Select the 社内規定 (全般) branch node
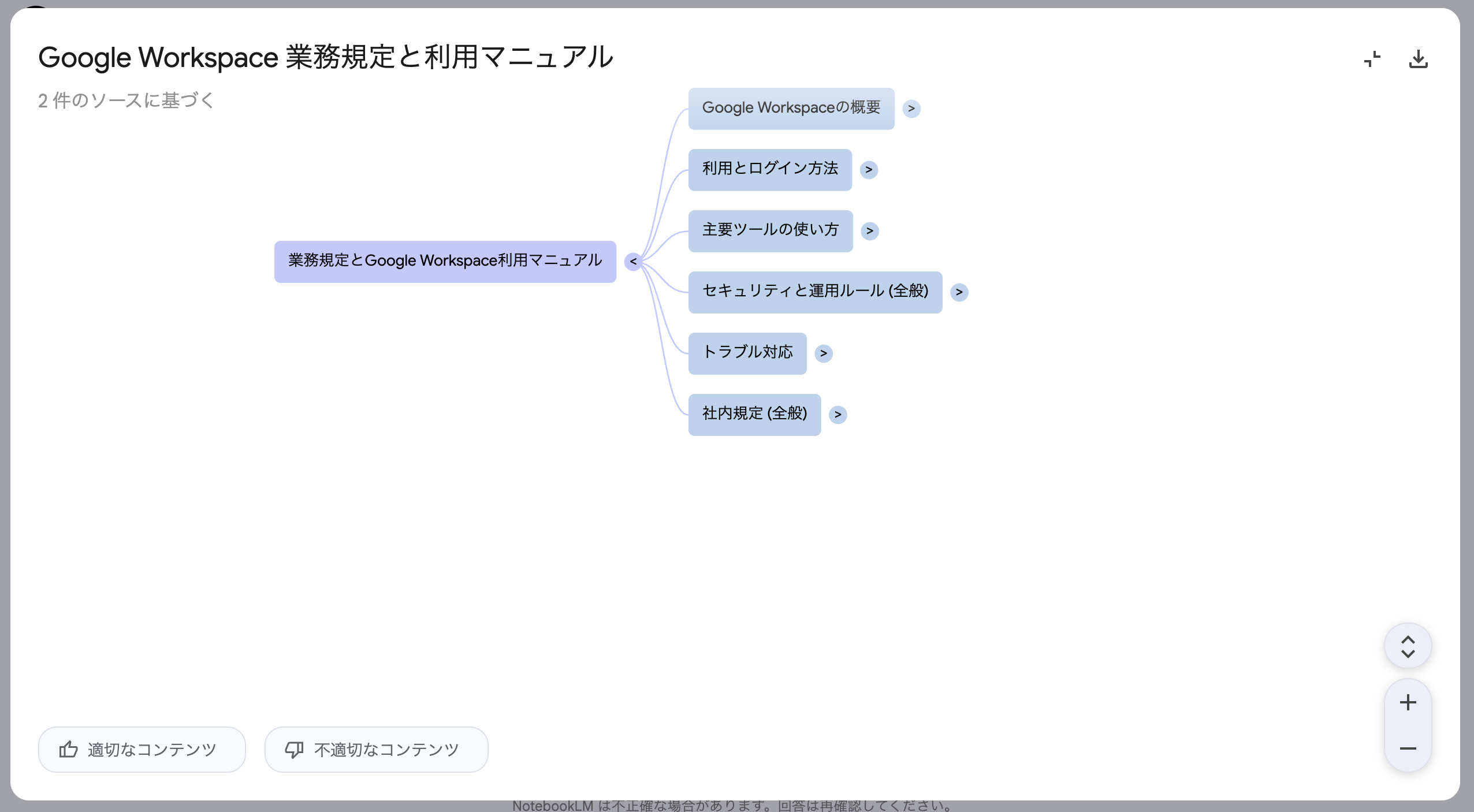This screenshot has height=812, width=1474. tap(754, 414)
